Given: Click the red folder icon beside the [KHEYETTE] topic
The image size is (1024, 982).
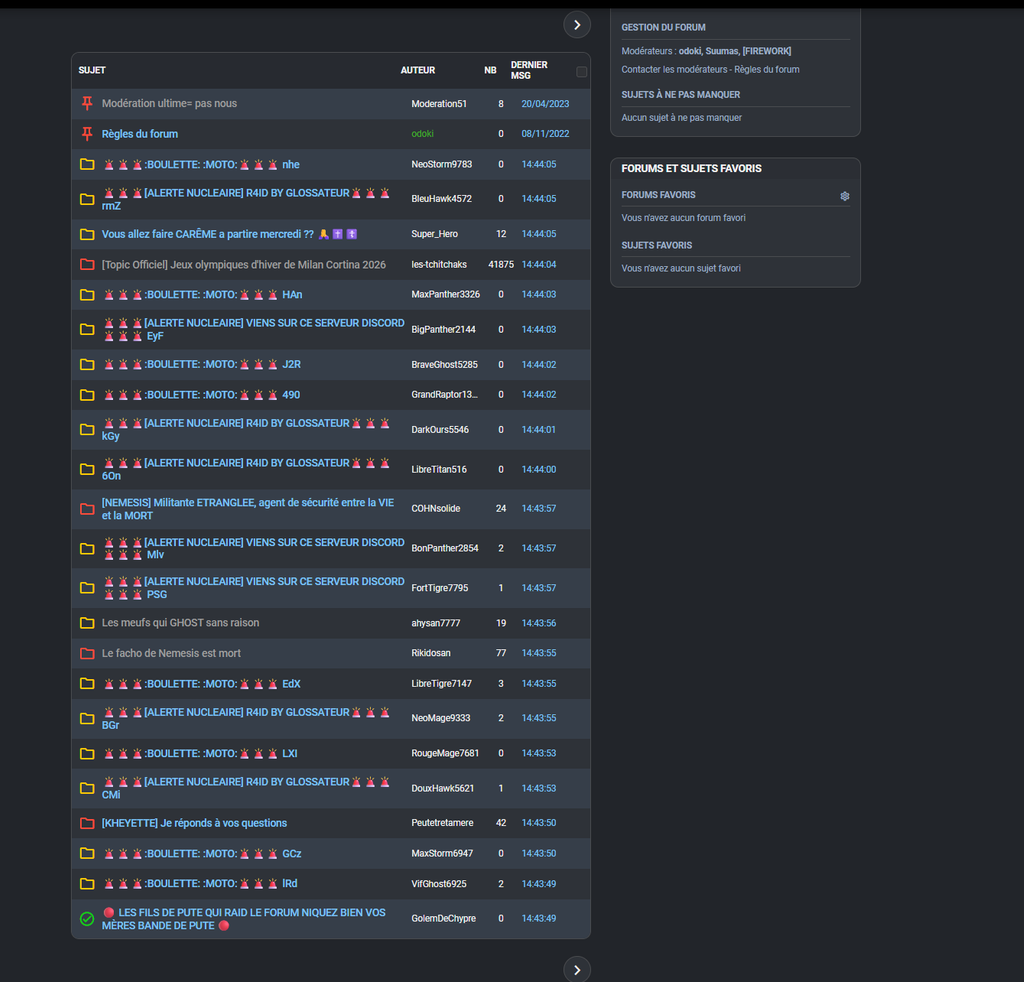Looking at the screenshot, I should (87, 823).
